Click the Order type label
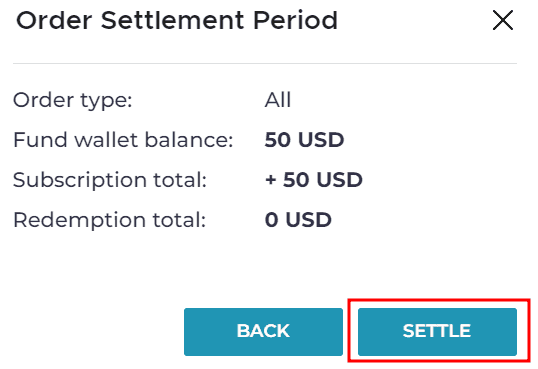The width and height of the screenshot is (538, 369). pos(72,101)
